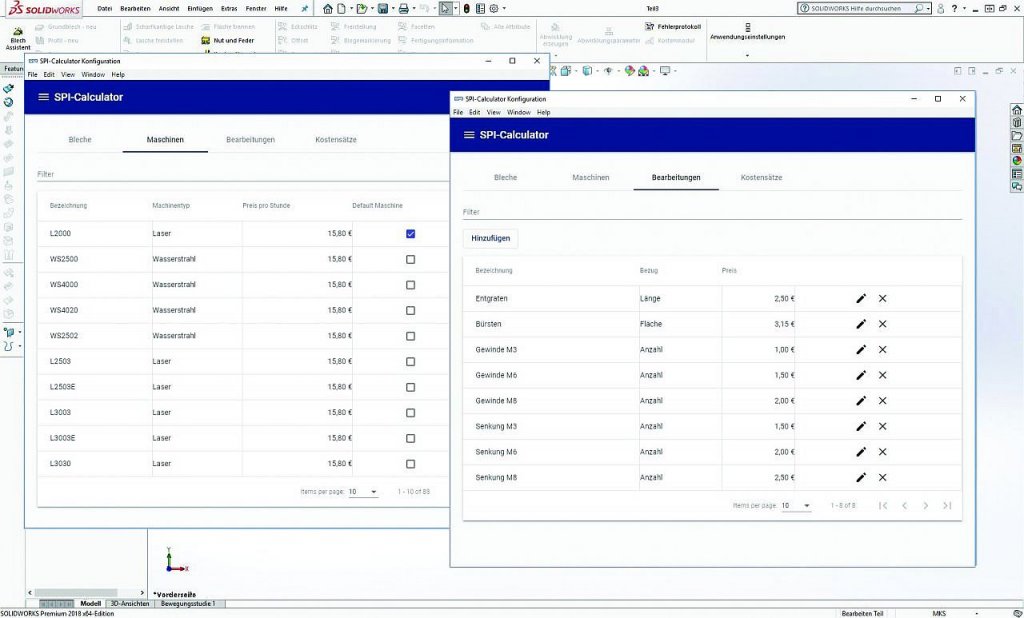Edit the Bürsten entry
This screenshot has width=1024, height=618.
tap(861, 324)
